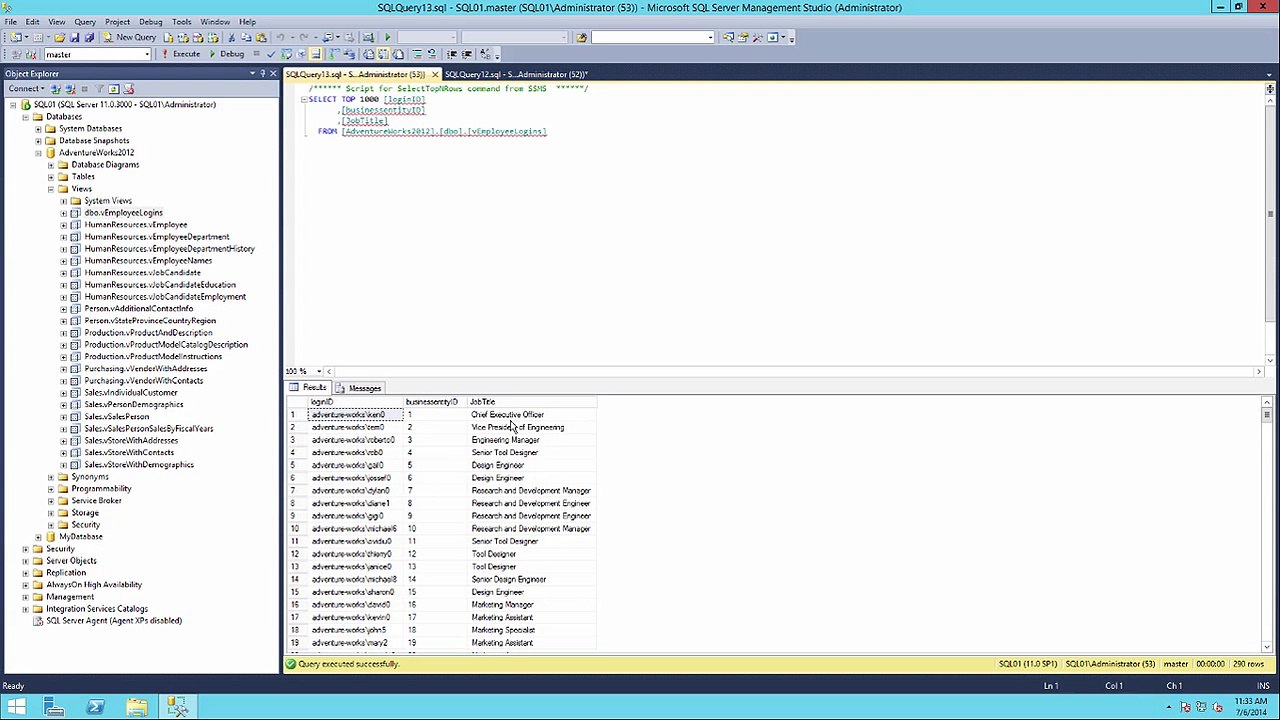Click the Copy icon in toolbar
This screenshot has width=1280, height=720.
click(x=246, y=37)
